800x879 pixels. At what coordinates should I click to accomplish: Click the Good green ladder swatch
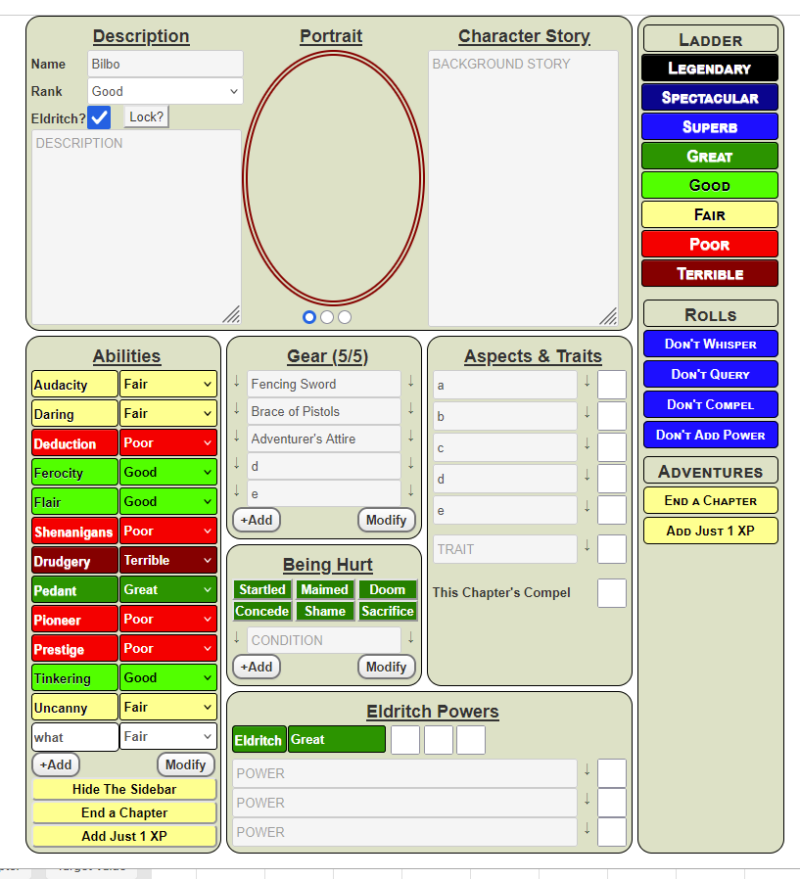pos(710,185)
